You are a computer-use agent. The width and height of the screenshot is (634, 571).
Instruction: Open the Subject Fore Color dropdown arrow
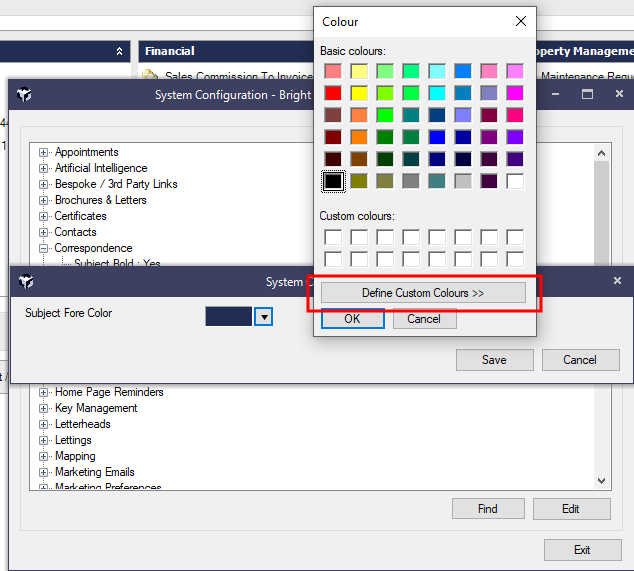[263, 316]
